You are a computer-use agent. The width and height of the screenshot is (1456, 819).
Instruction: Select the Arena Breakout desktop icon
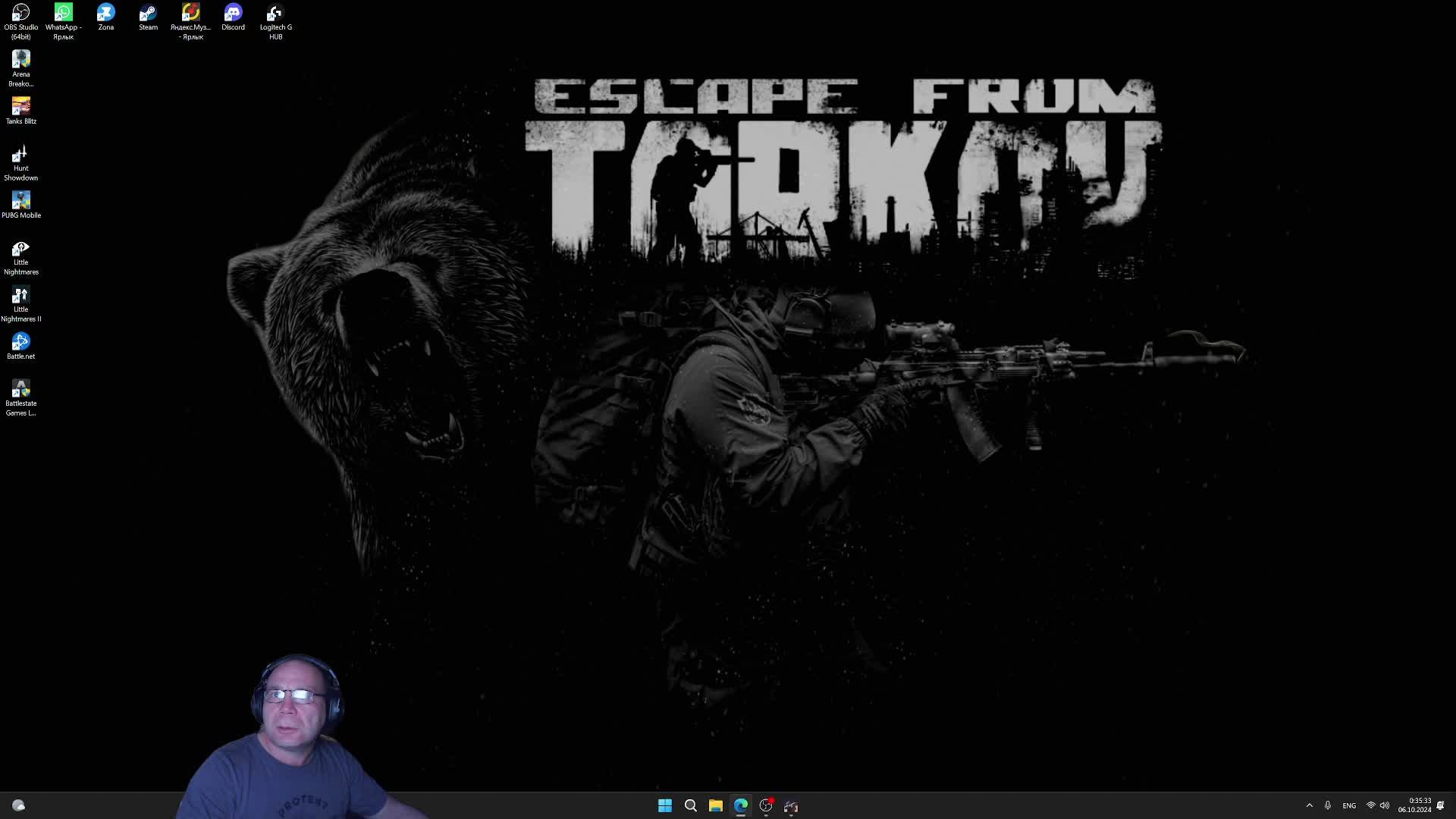tap(20, 69)
